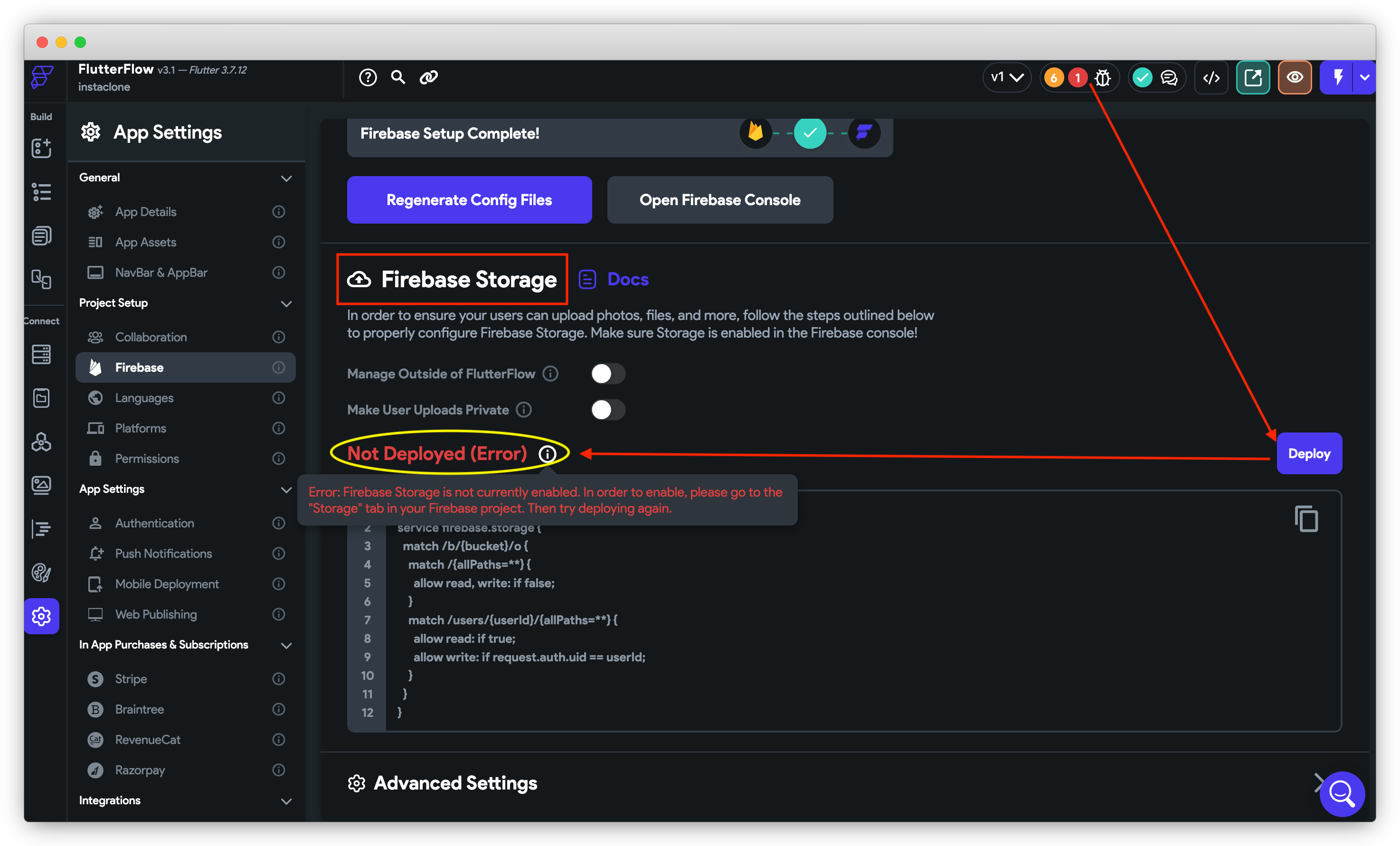Open the support chat bubble at bottom right
This screenshot has height=846, width=1400.
[1342, 793]
